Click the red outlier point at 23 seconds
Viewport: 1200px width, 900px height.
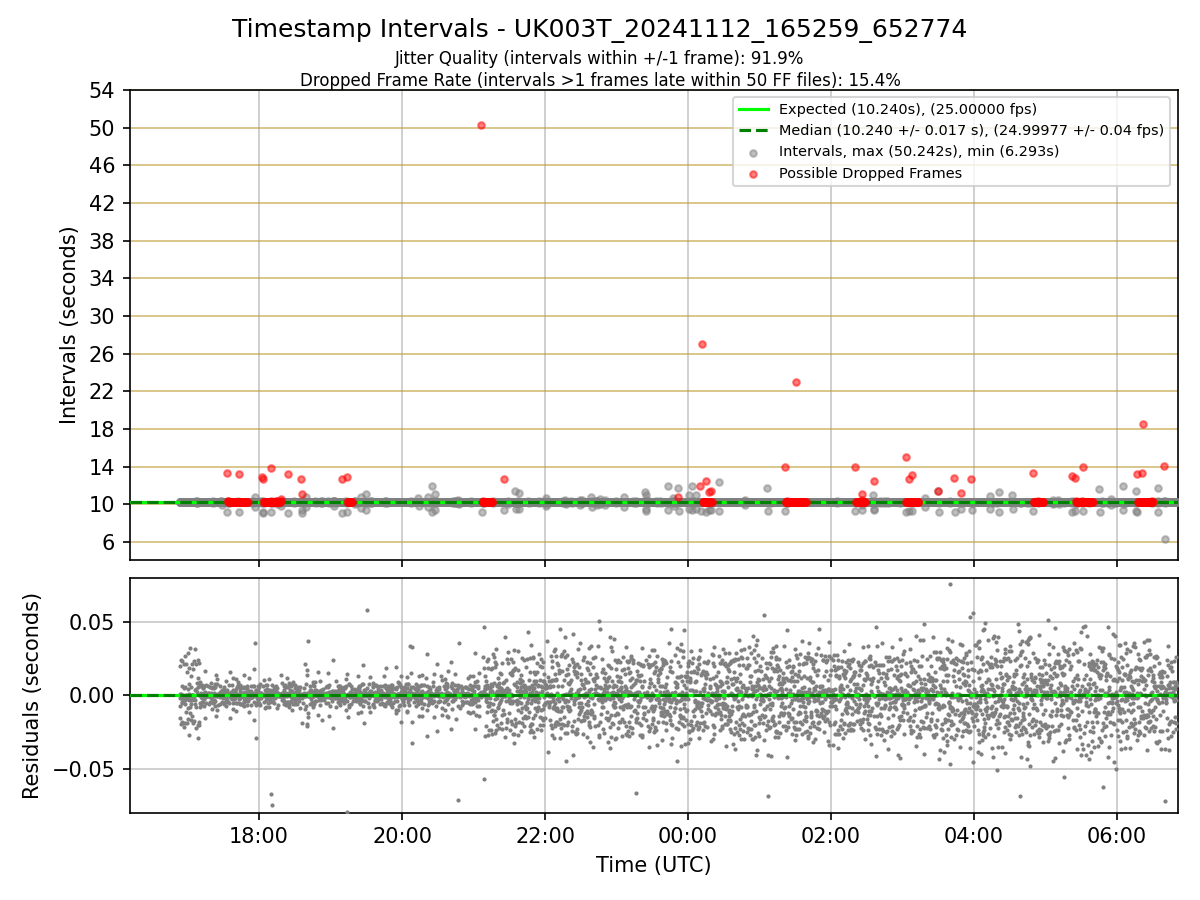pyautogui.click(x=796, y=382)
